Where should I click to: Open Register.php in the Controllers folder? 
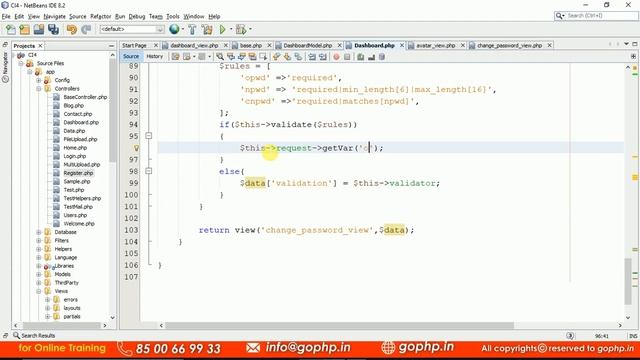pos(78,173)
